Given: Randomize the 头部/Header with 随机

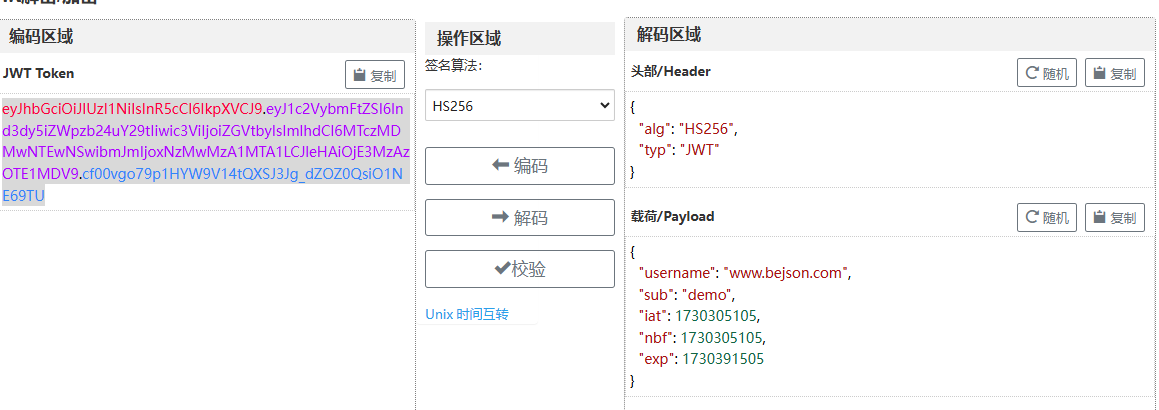Looking at the screenshot, I should (1047, 73).
